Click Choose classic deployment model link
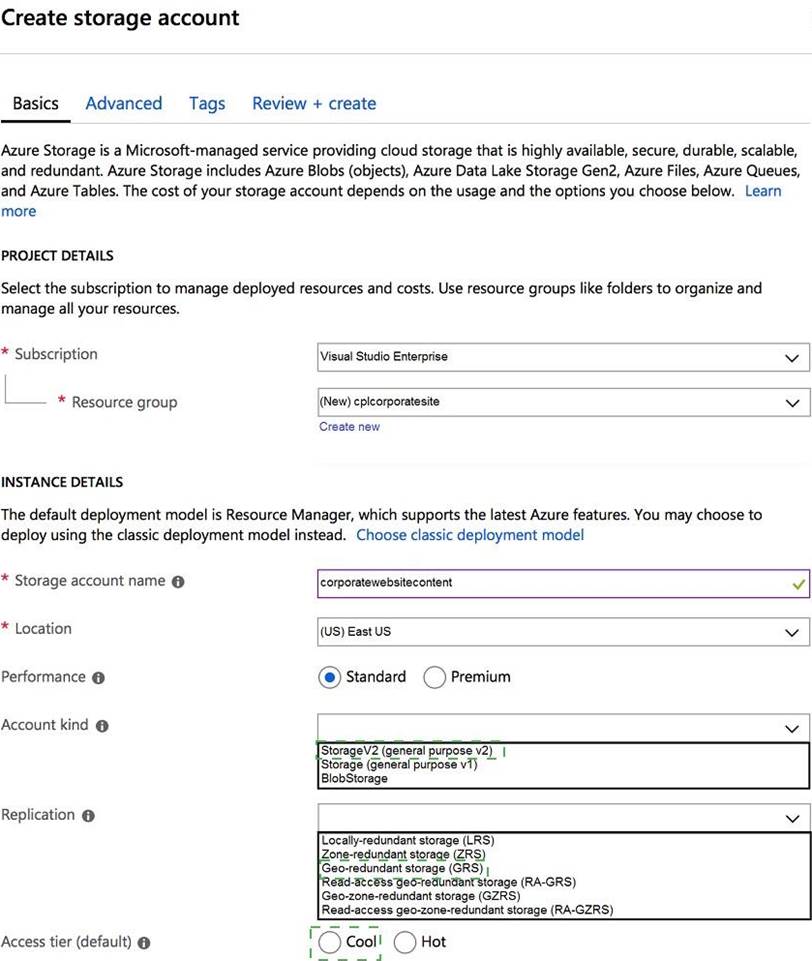Image resolution: width=812 pixels, height=961 pixels. pos(470,535)
